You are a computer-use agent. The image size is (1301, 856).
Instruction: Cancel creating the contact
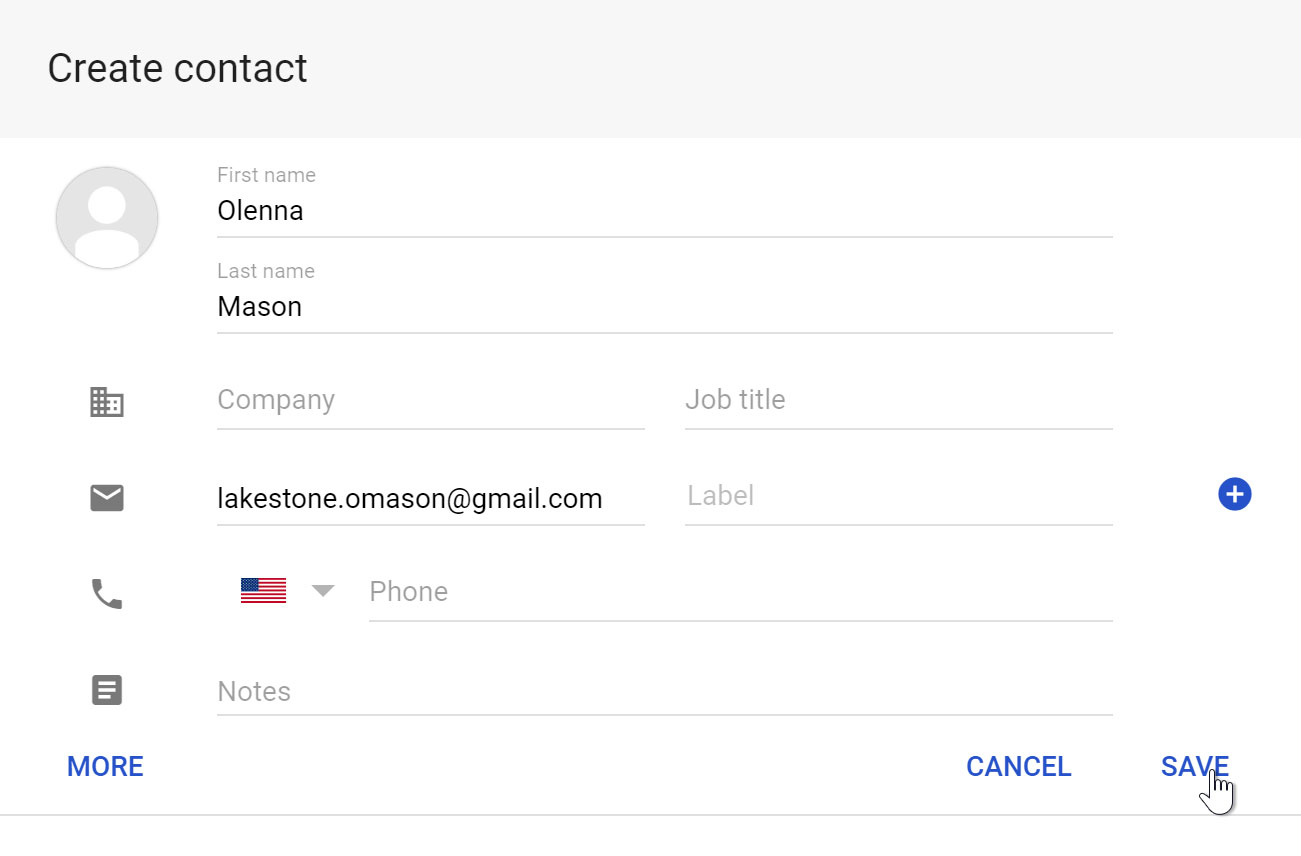[1018, 766]
